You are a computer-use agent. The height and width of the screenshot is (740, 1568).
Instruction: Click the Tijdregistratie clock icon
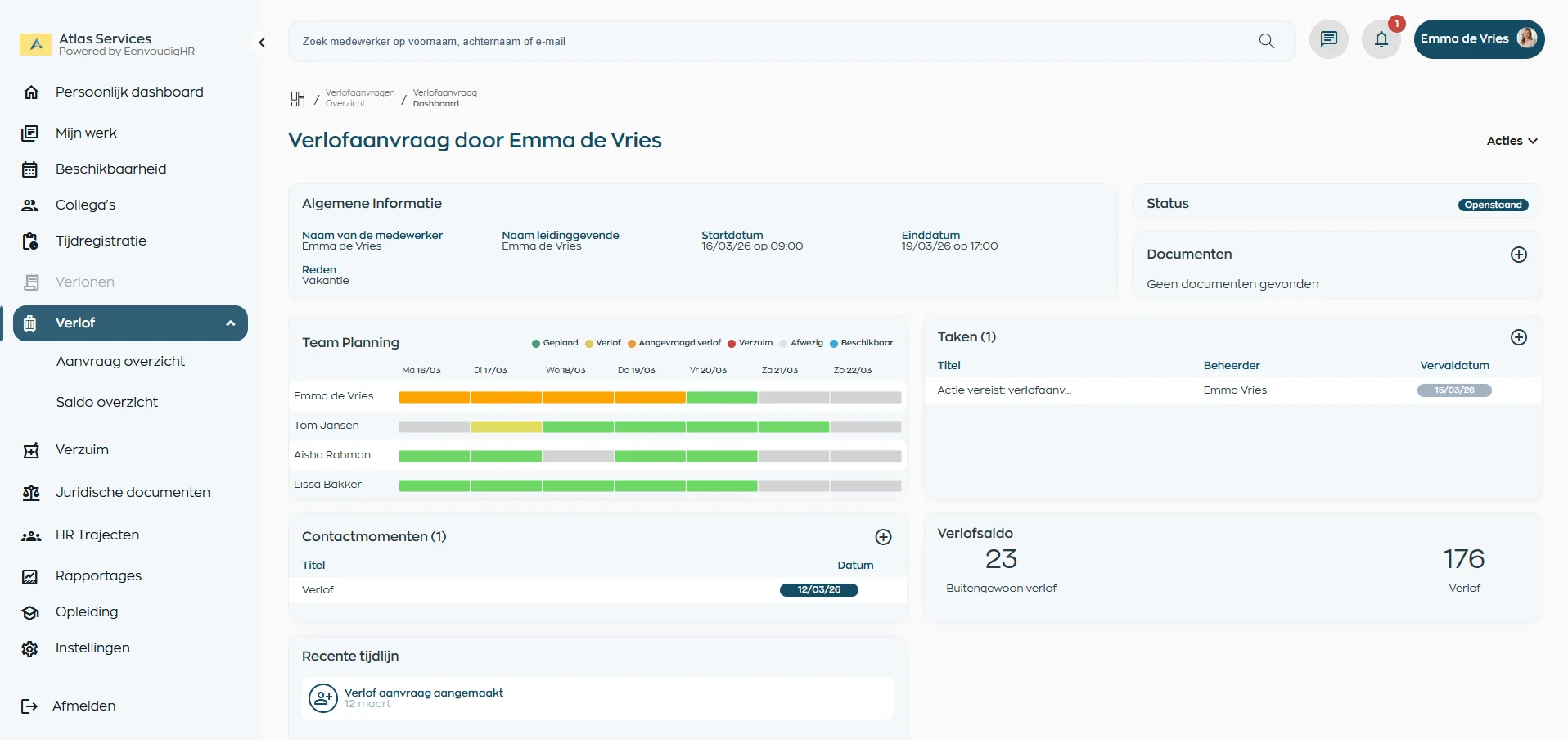[30, 241]
